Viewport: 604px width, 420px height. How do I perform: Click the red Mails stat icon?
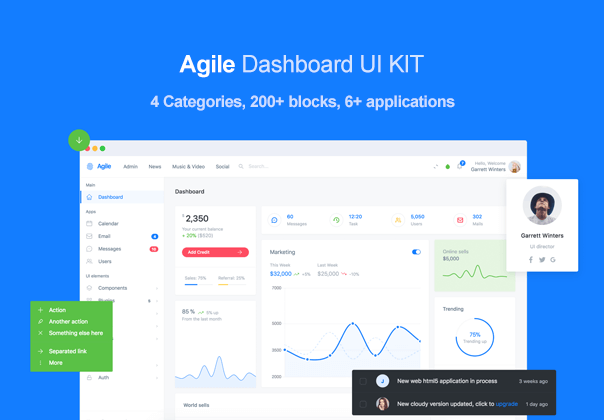tap(460, 220)
